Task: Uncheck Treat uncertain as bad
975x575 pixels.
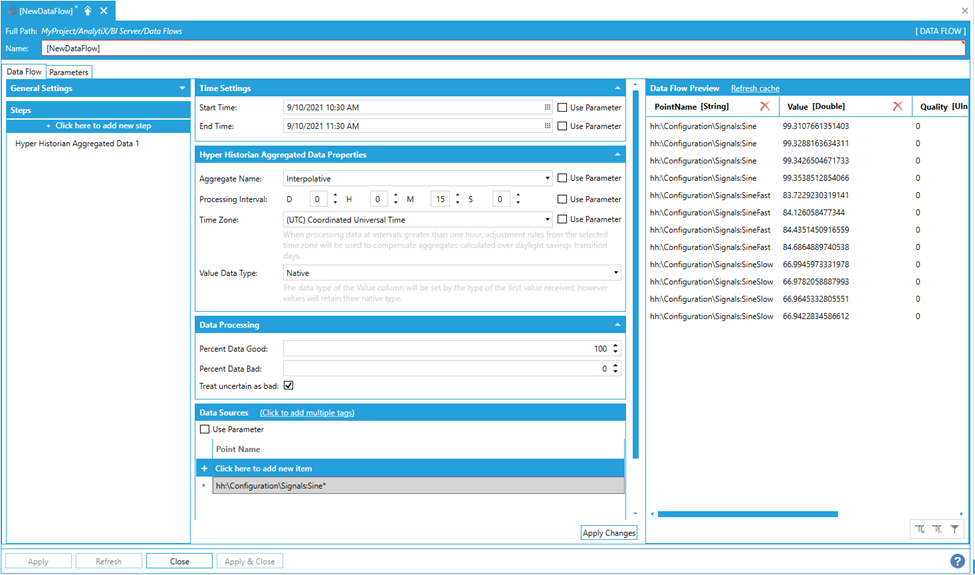Action: pyautogui.click(x=289, y=385)
